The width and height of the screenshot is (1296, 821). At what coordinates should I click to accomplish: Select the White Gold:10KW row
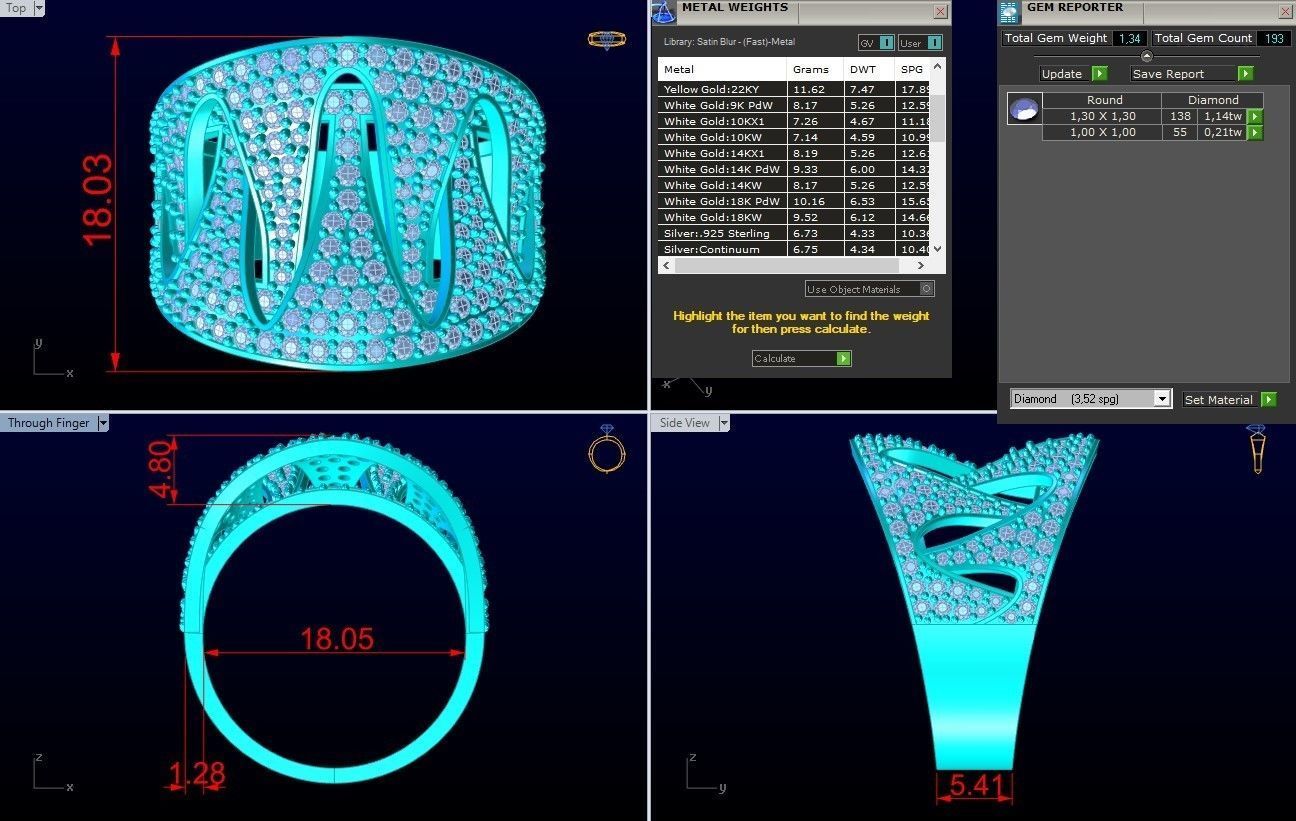pyautogui.click(x=794, y=137)
